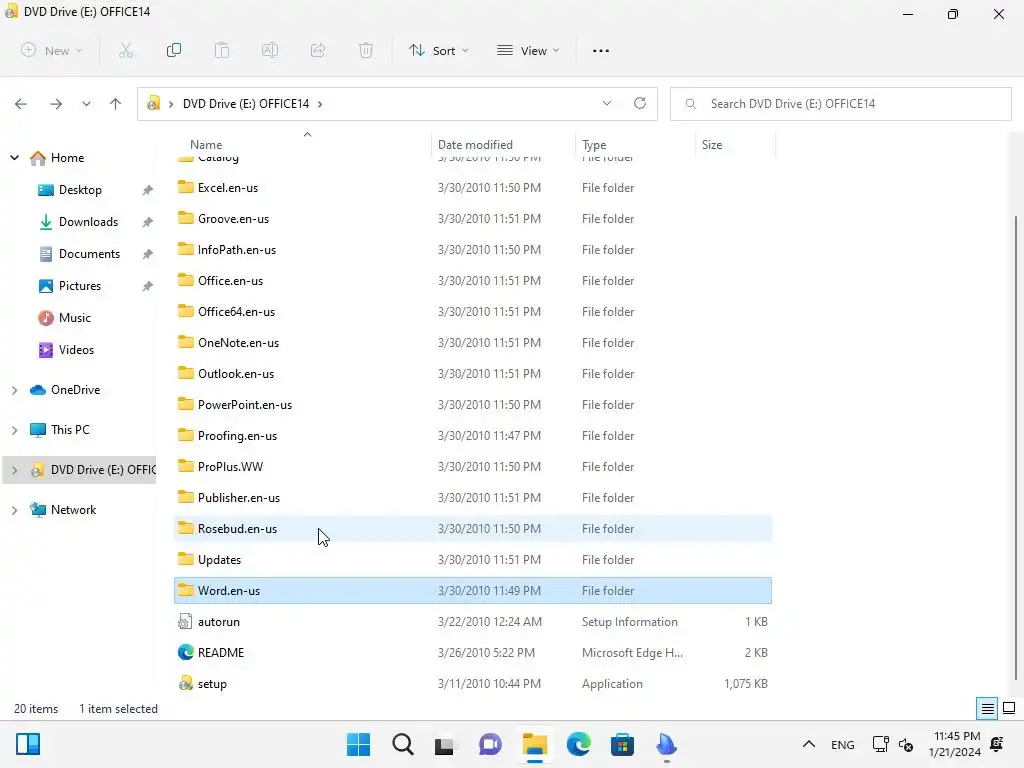Image resolution: width=1024 pixels, height=768 pixels.
Task: Open the taskbar clock and date
Action: coord(955,744)
